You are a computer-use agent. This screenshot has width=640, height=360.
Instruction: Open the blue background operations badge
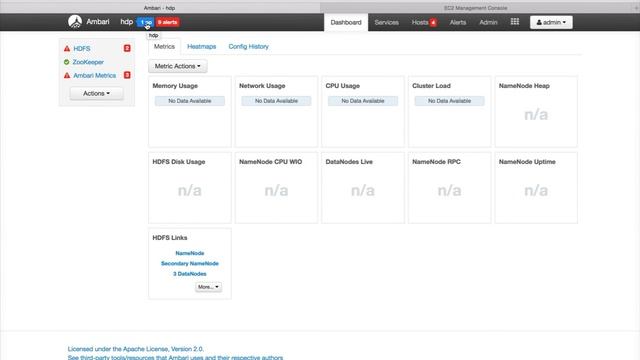tap(145, 22)
